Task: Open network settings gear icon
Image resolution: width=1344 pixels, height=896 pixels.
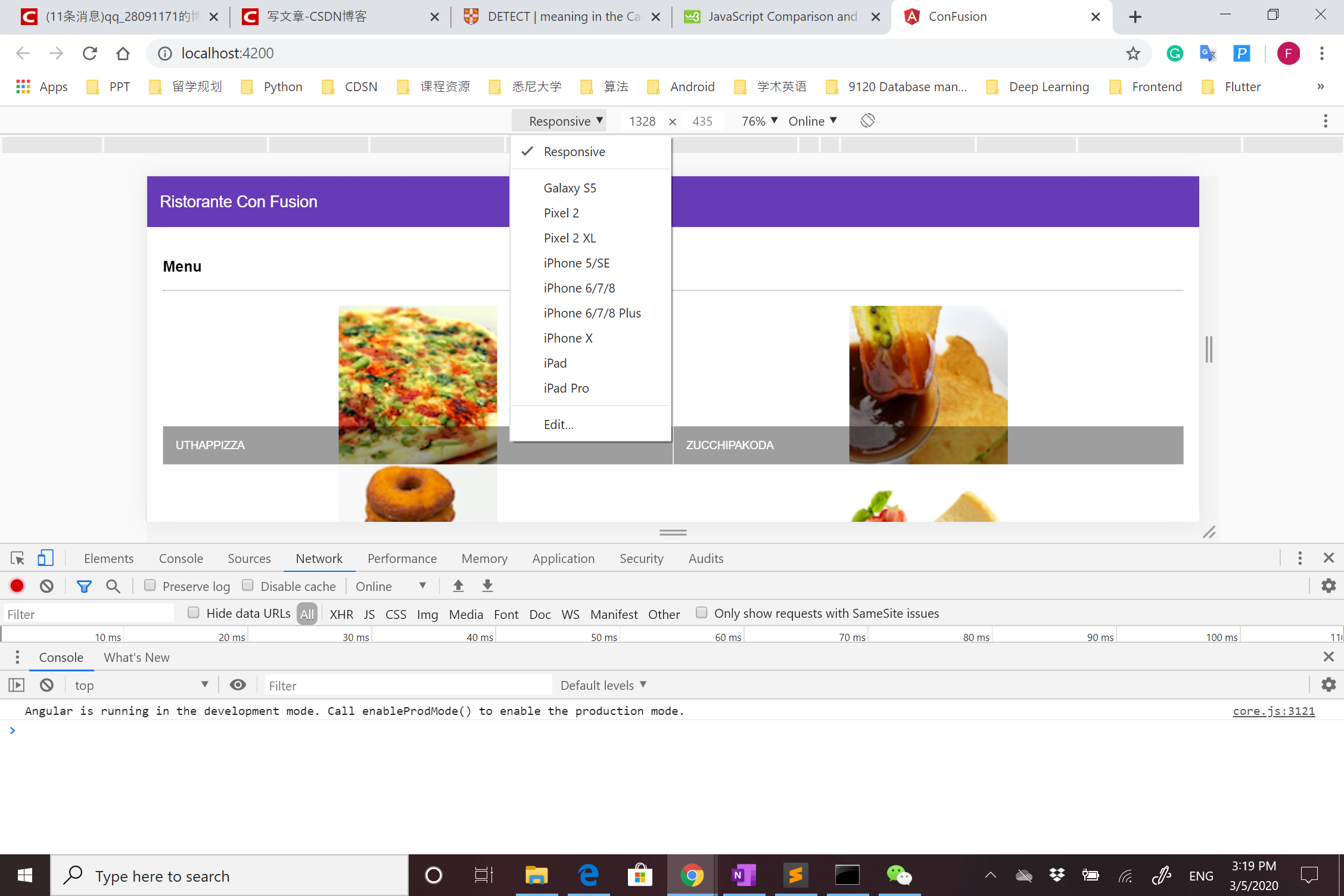Action: (x=1329, y=586)
